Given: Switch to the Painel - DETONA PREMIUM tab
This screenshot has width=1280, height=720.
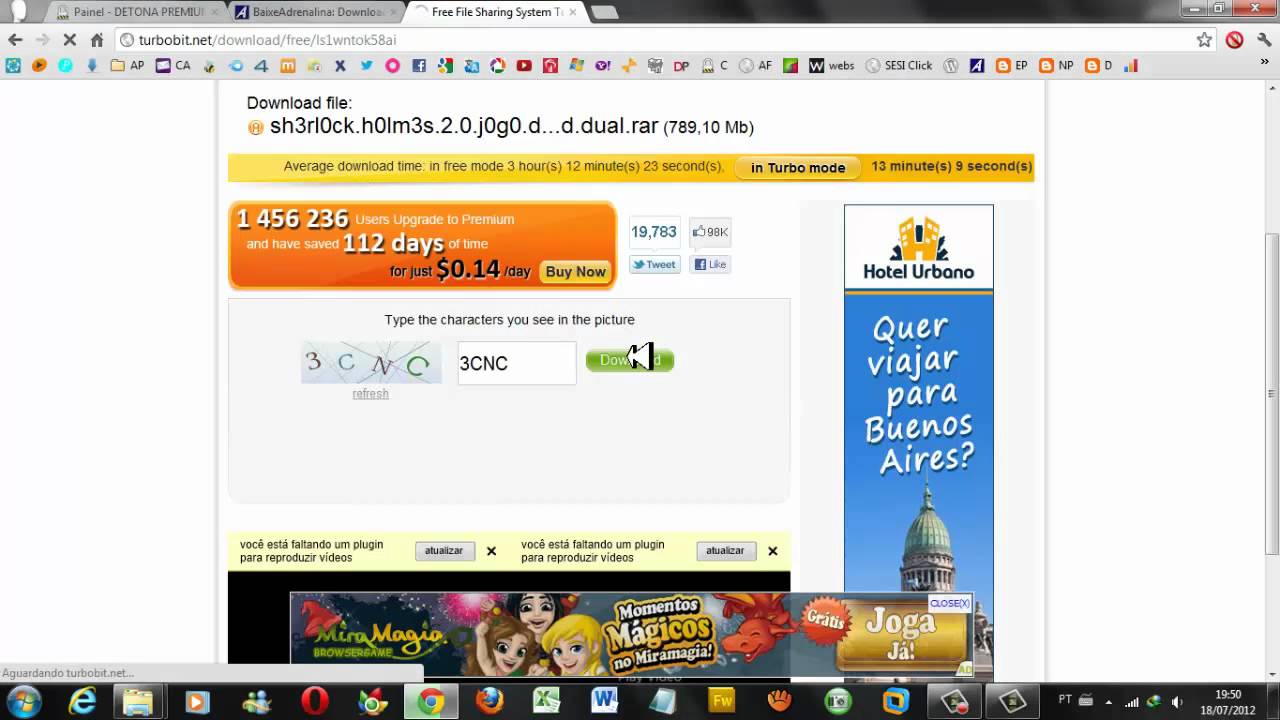Looking at the screenshot, I should (x=135, y=12).
